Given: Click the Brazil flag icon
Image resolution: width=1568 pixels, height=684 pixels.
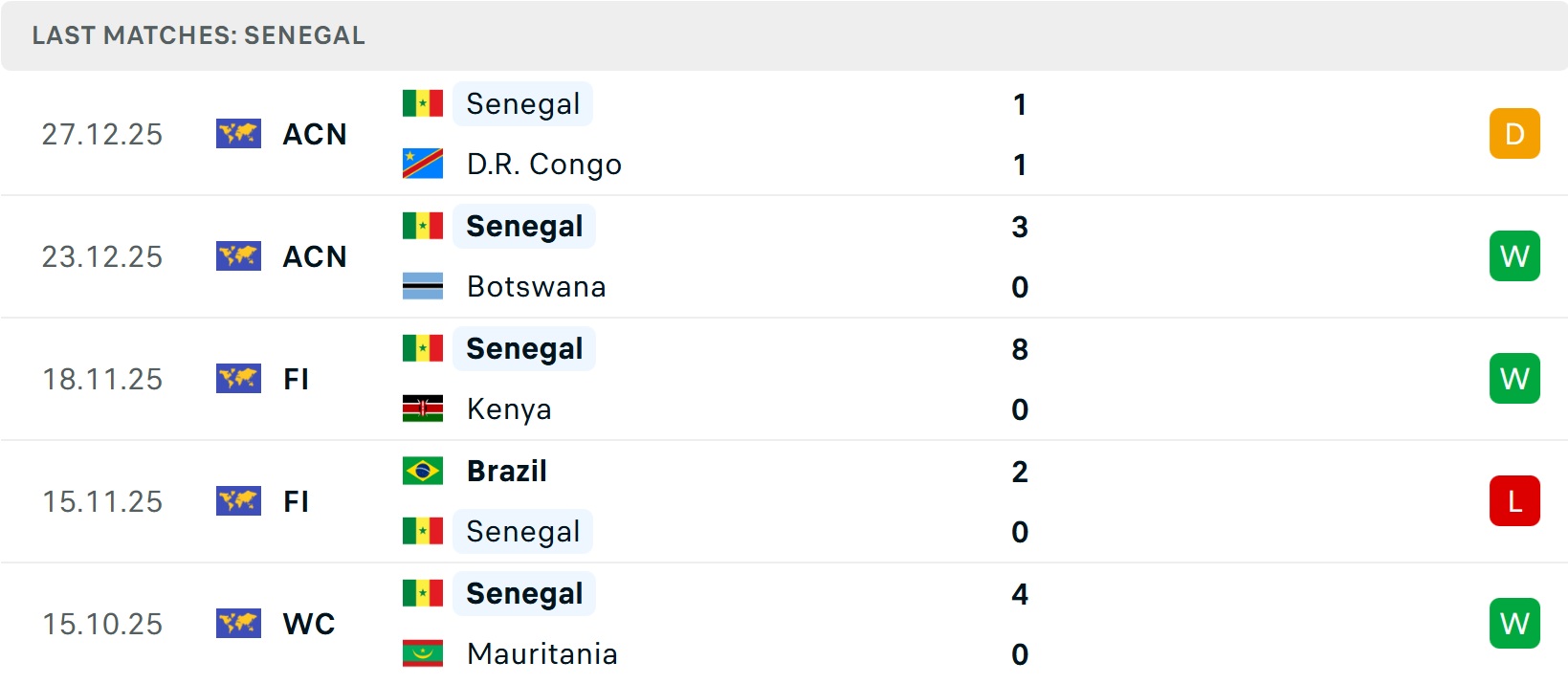Looking at the screenshot, I should pos(422,471).
